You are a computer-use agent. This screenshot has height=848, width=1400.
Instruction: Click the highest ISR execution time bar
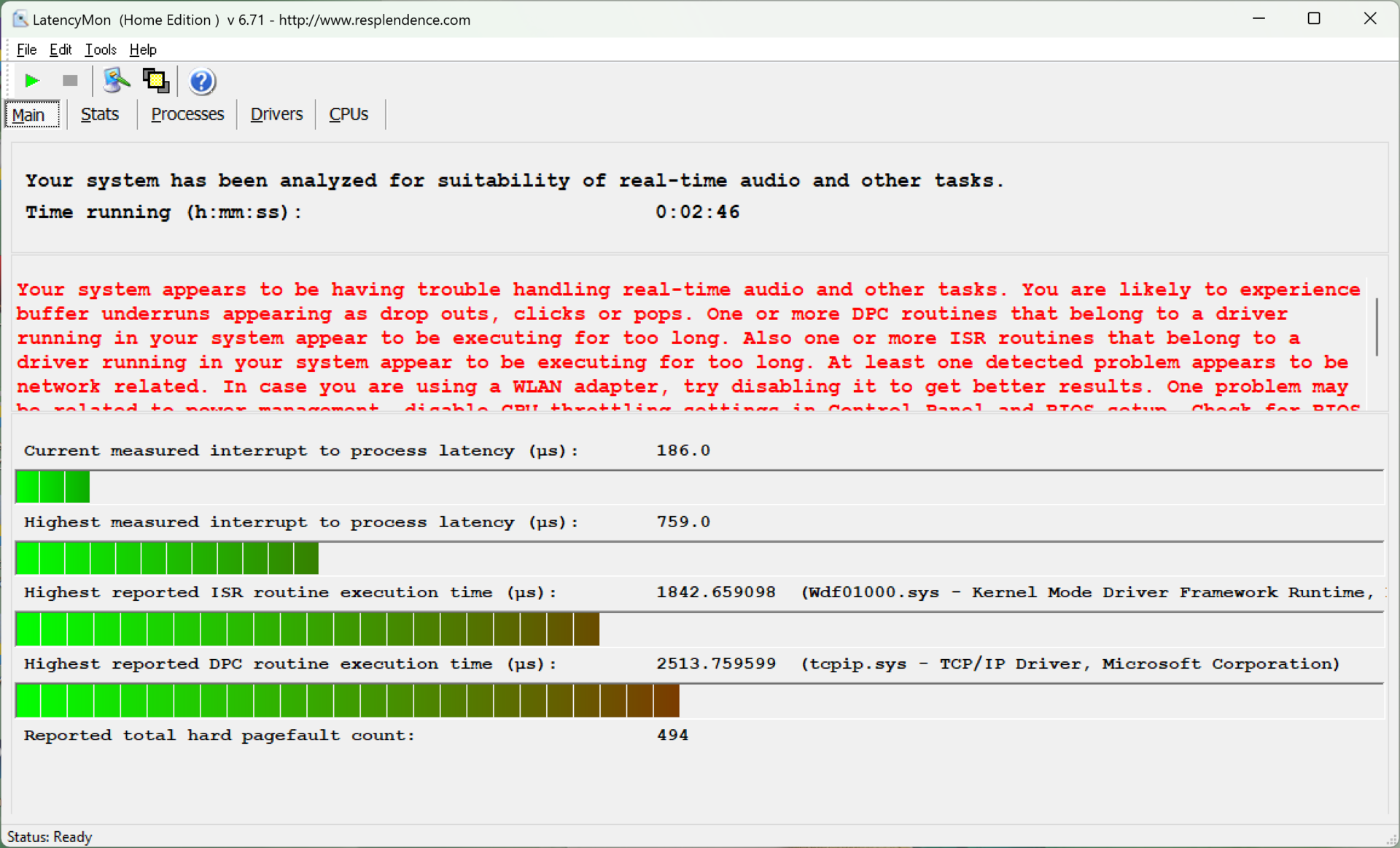(x=307, y=629)
